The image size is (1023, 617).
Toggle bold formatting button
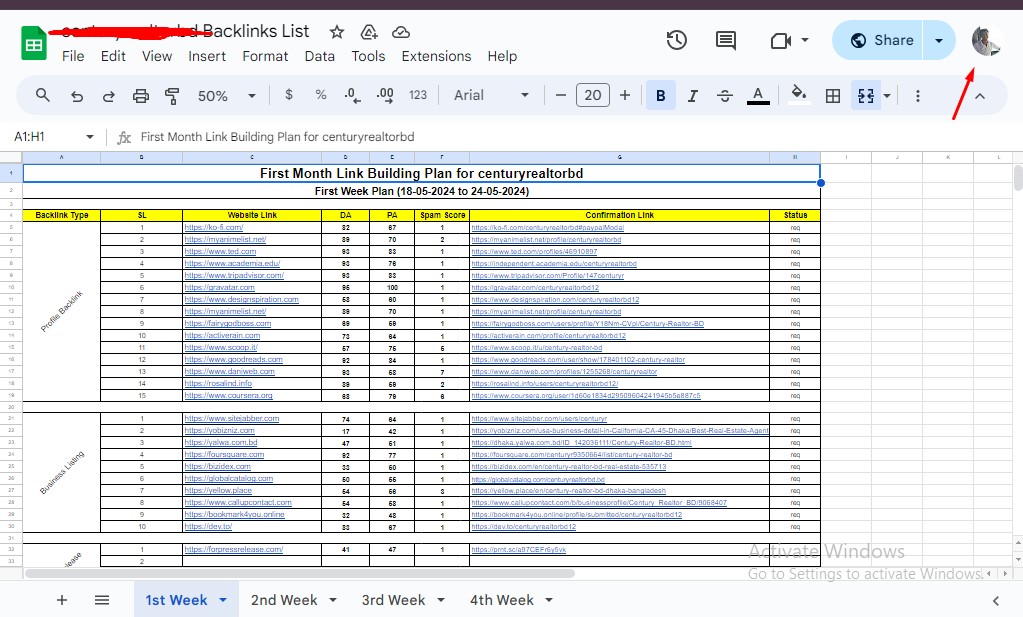[660, 96]
